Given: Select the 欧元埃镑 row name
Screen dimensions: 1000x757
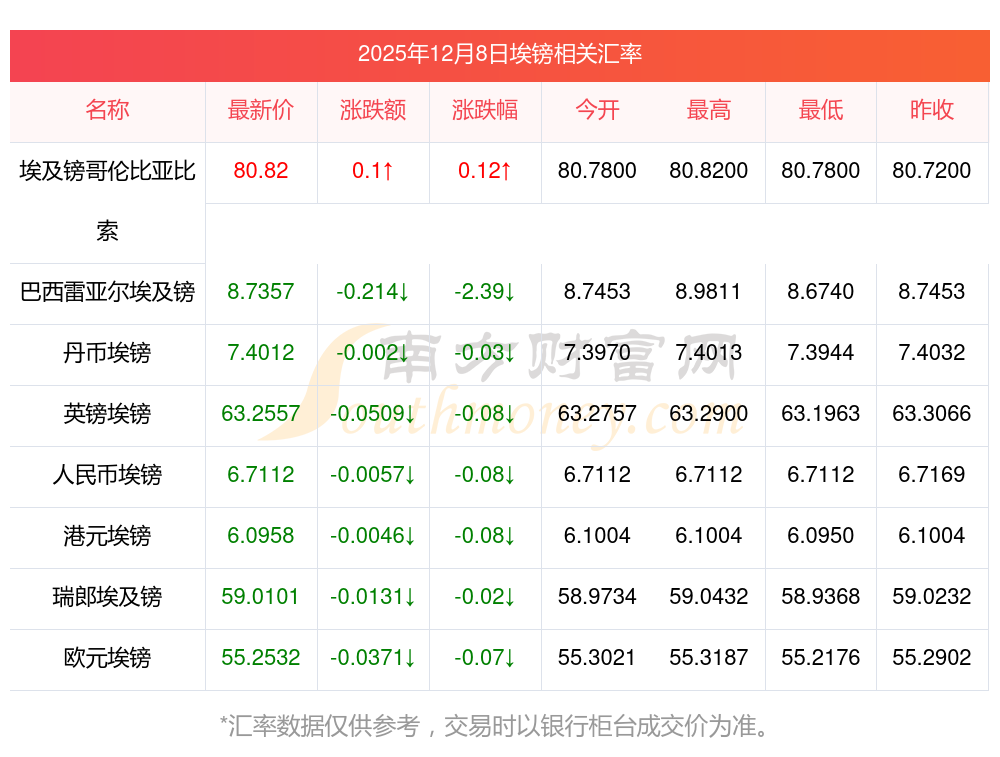Looking at the screenshot, I should 107,658.
